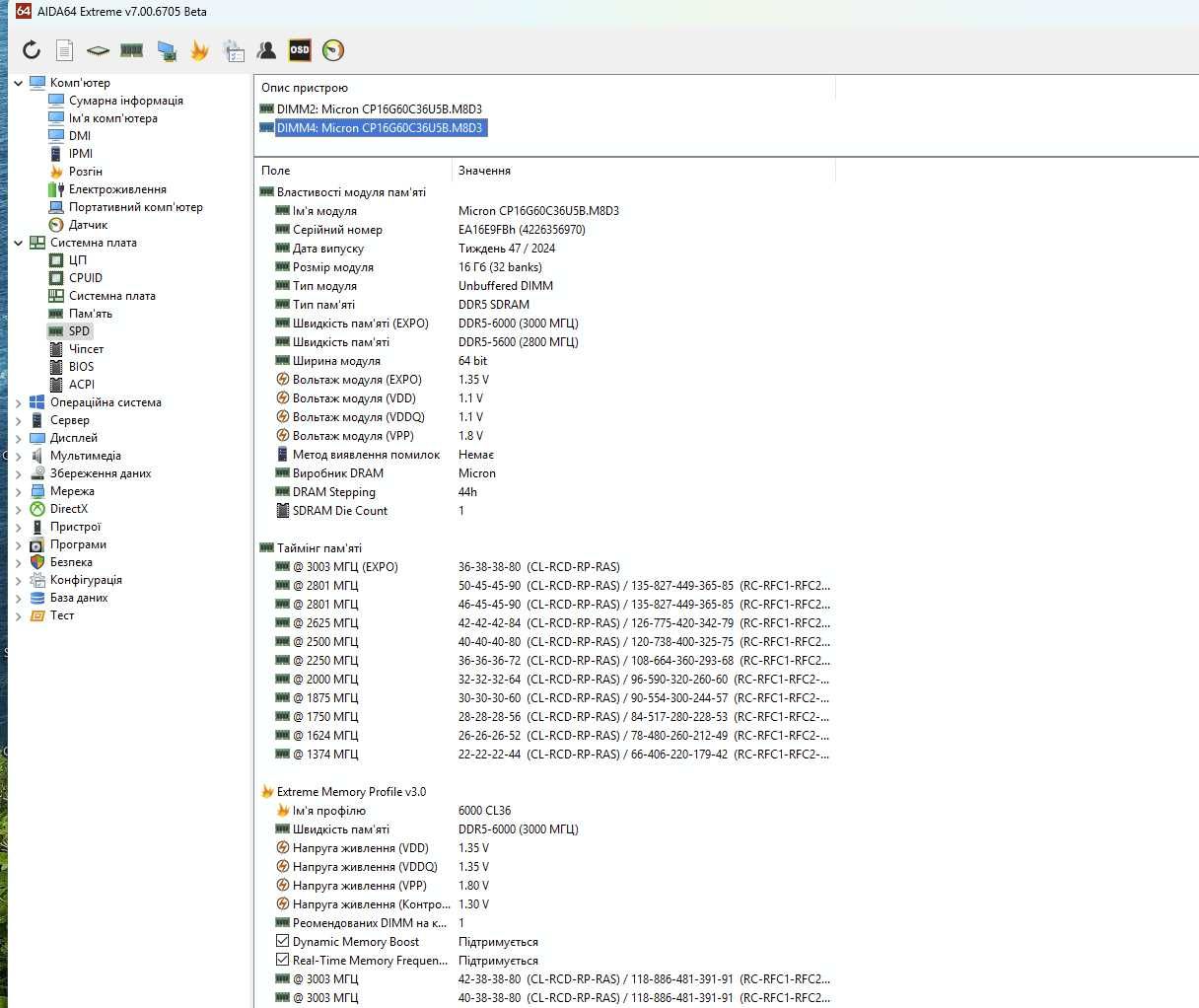
Task: Select Портативний комп'ютер tree item
Action: [135, 207]
